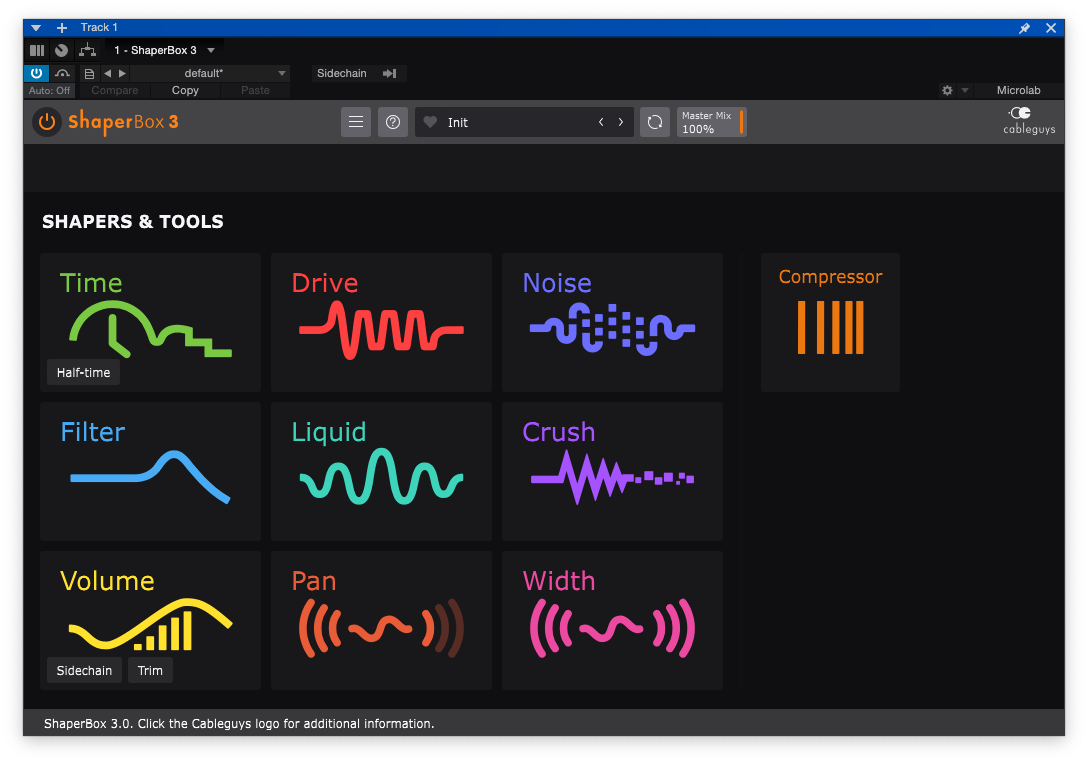This screenshot has width=1088, height=763.
Task: Open the plugin window triangle menu
Action: pos(36,28)
